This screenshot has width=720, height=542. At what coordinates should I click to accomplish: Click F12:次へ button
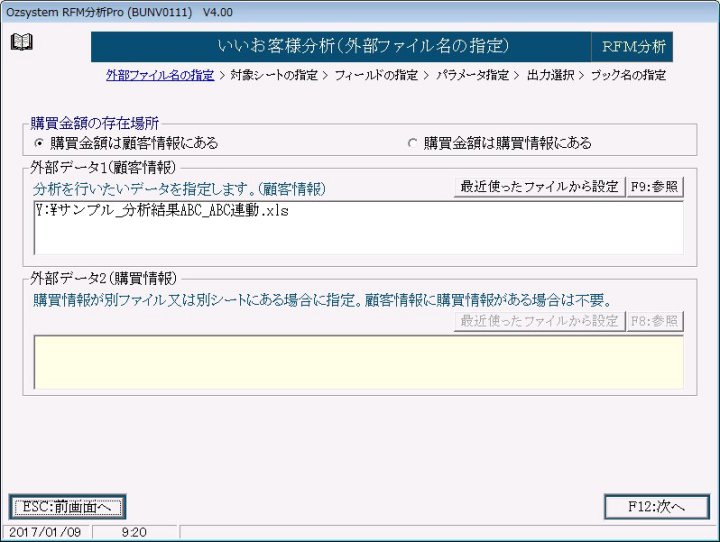(657, 507)
